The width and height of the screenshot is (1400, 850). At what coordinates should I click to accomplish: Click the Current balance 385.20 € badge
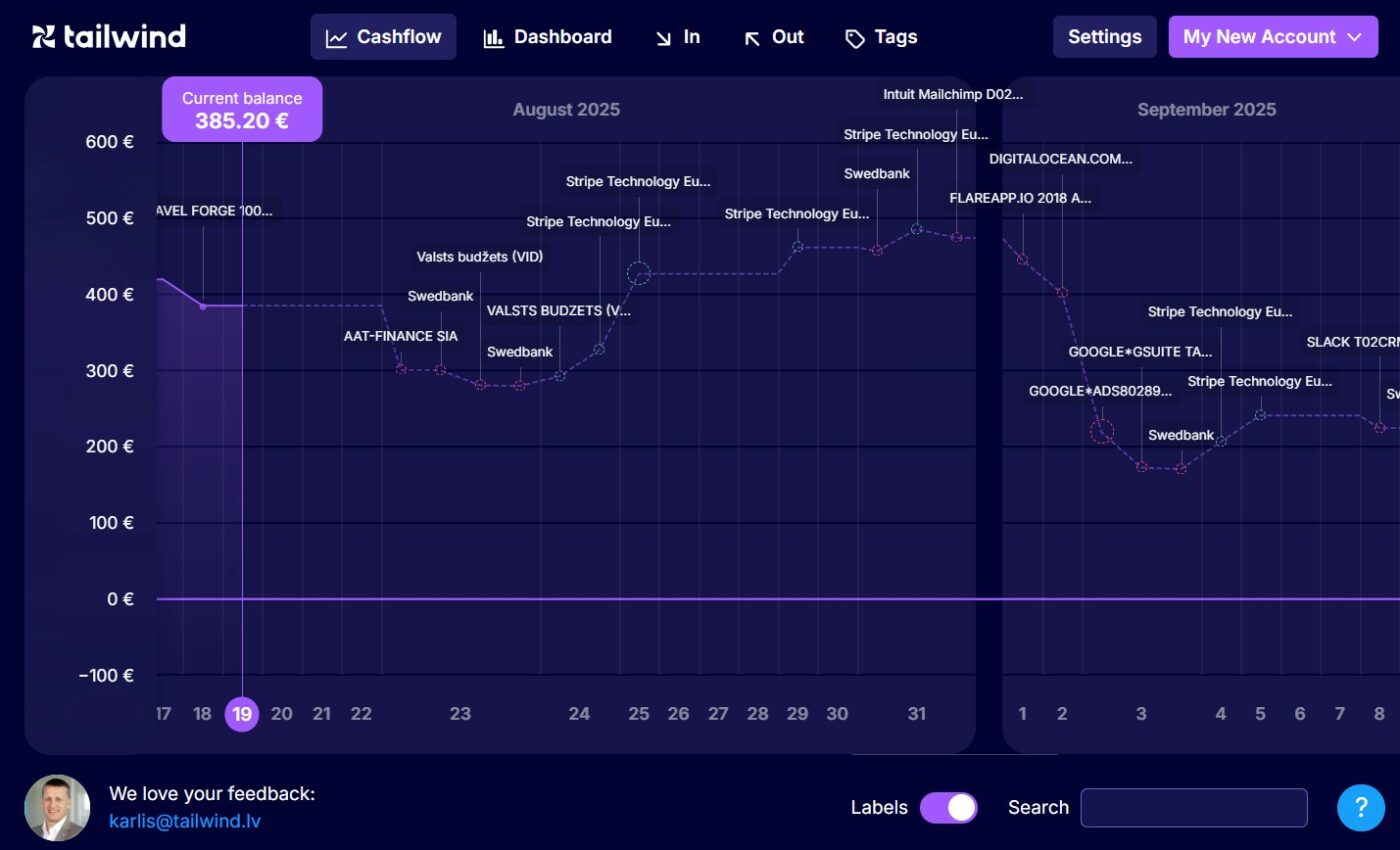coord(242,109)
